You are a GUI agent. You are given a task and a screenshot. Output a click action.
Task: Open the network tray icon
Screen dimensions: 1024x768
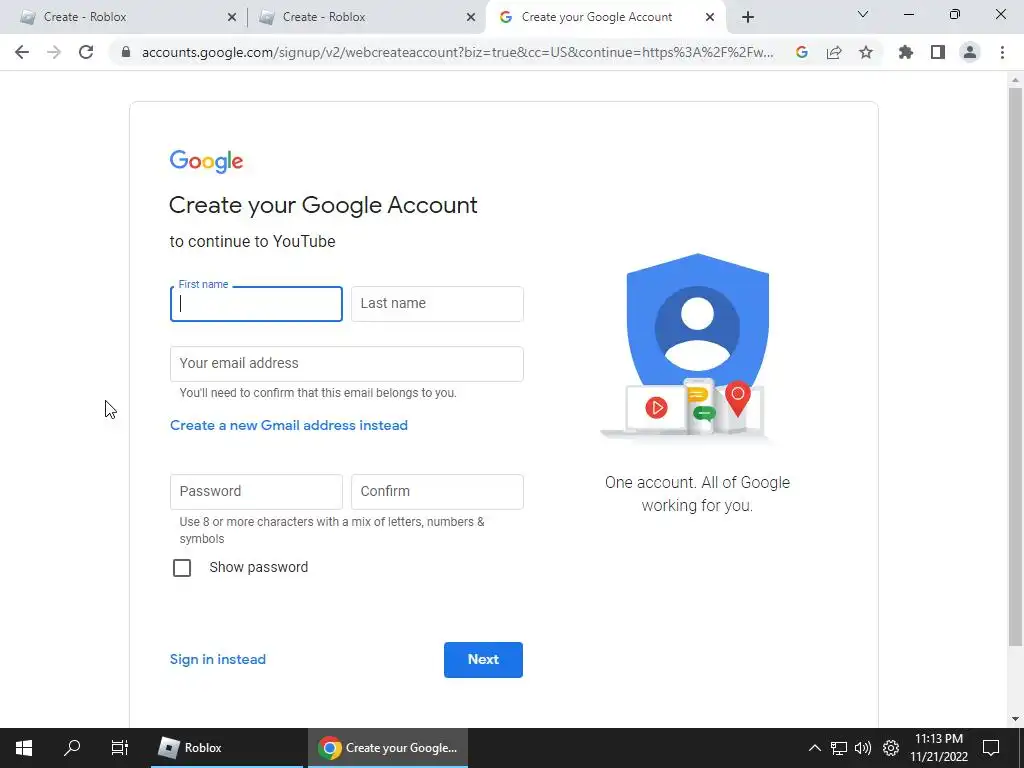(x=839, y=748)
